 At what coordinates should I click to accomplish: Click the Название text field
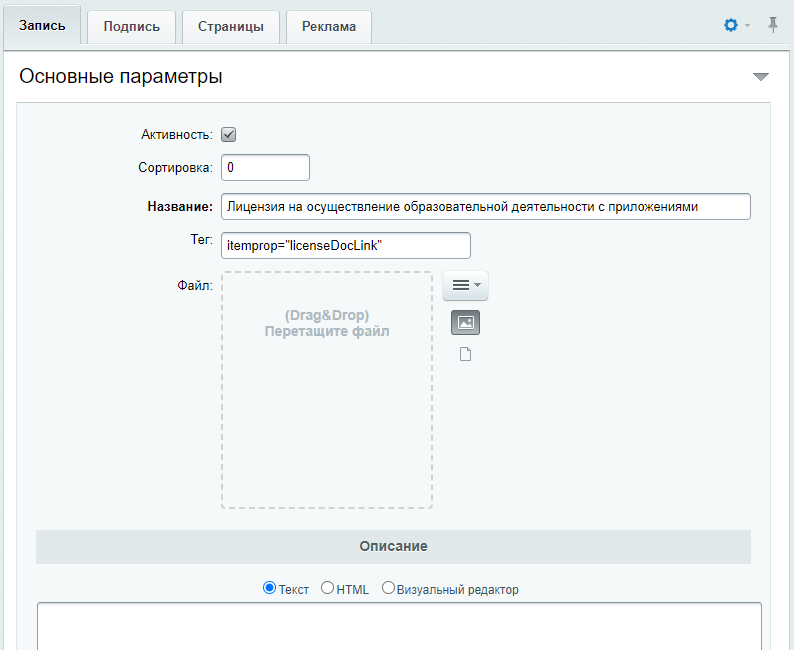coord(486,207)
